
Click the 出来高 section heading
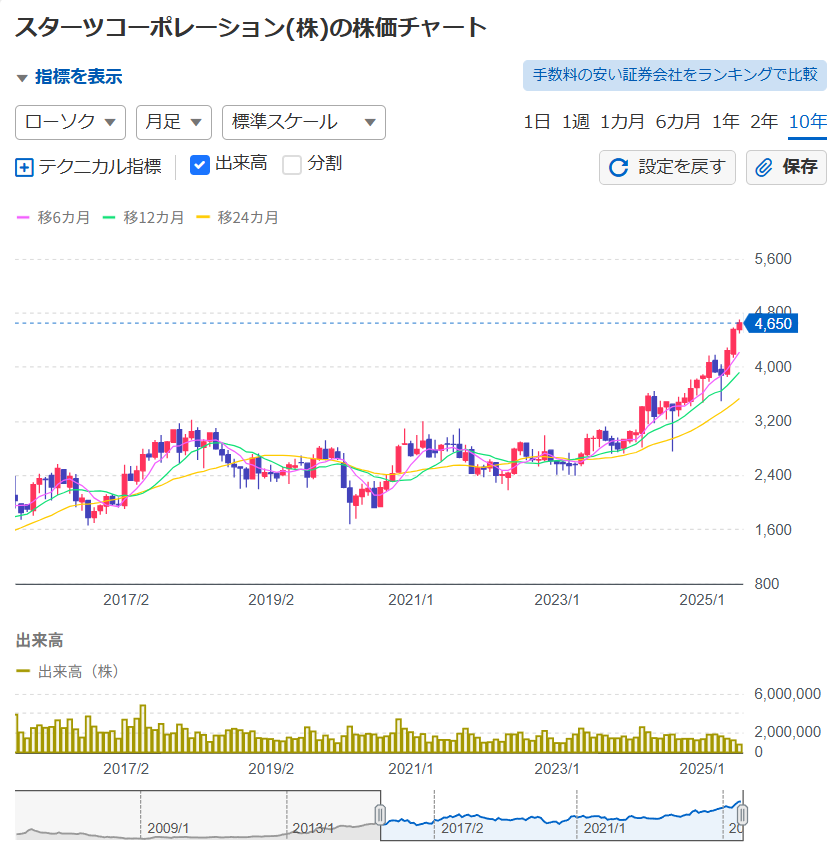(x=40, y=641)
